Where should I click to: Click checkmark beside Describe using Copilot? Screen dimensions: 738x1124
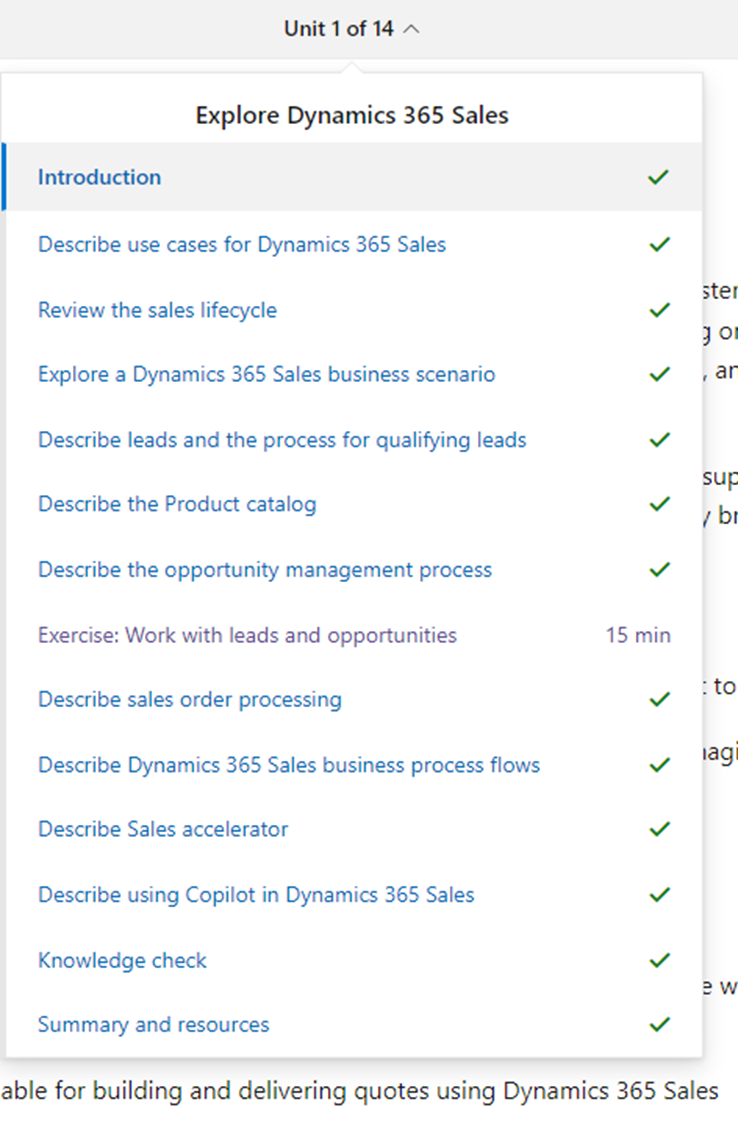coord(660,895)
